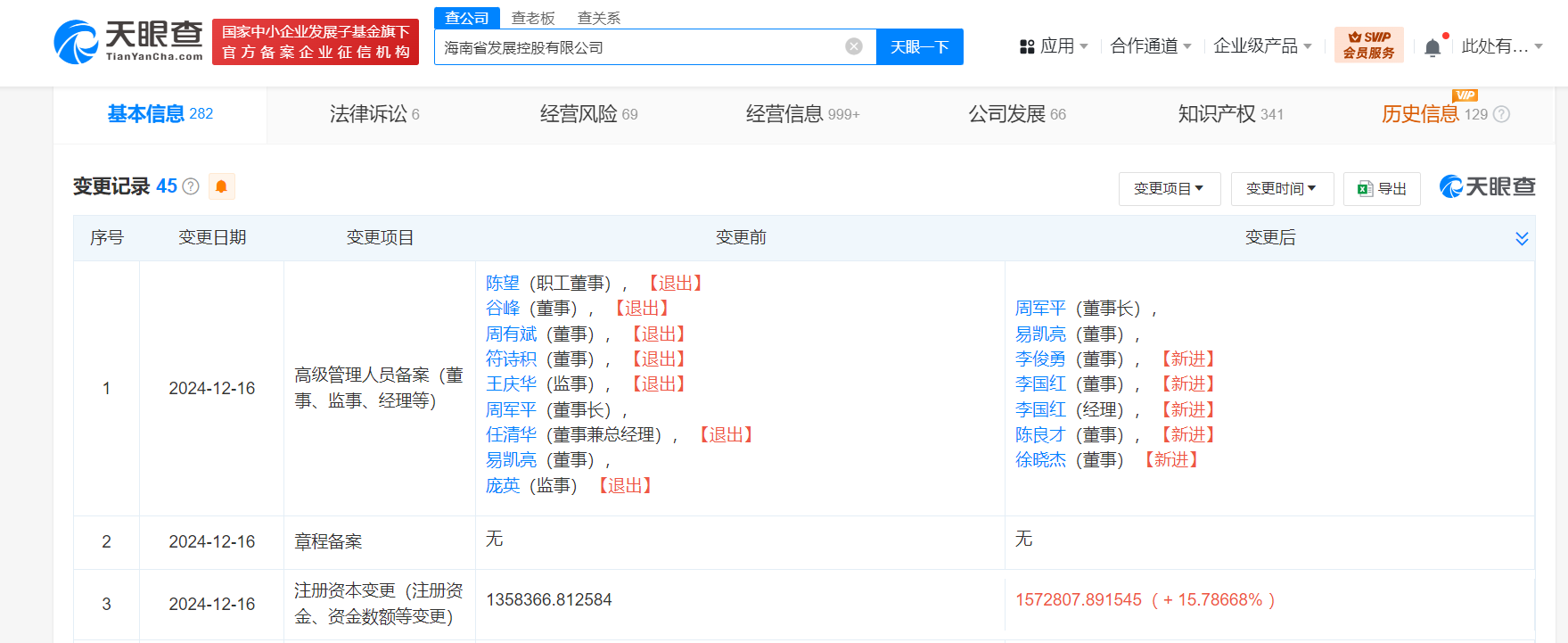Viewport: 1568px width, 643px height.
Task: Open 周有斌 person link
Action: pos(512,334)
